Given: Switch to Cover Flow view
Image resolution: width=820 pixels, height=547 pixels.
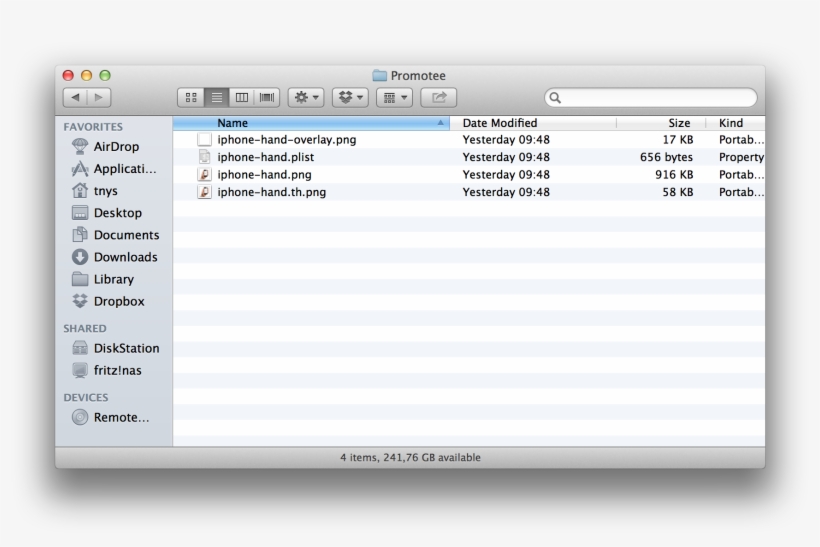Looking at the screenshot, I should pyautogui.click(x=267, y=98).
